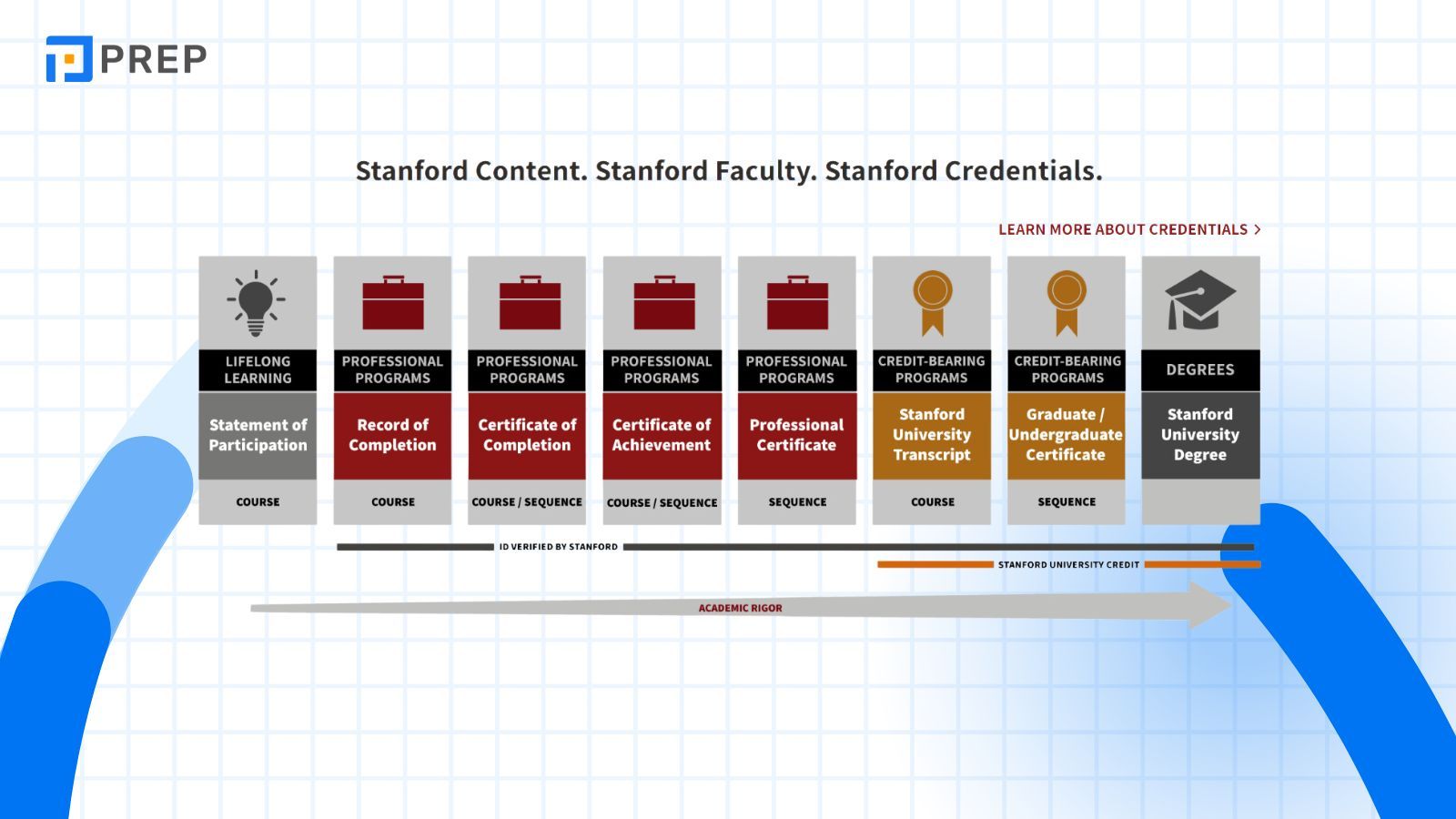Select the Professional Certificate card
This screenshot has width=1456, height=819.
pos(796,435)
